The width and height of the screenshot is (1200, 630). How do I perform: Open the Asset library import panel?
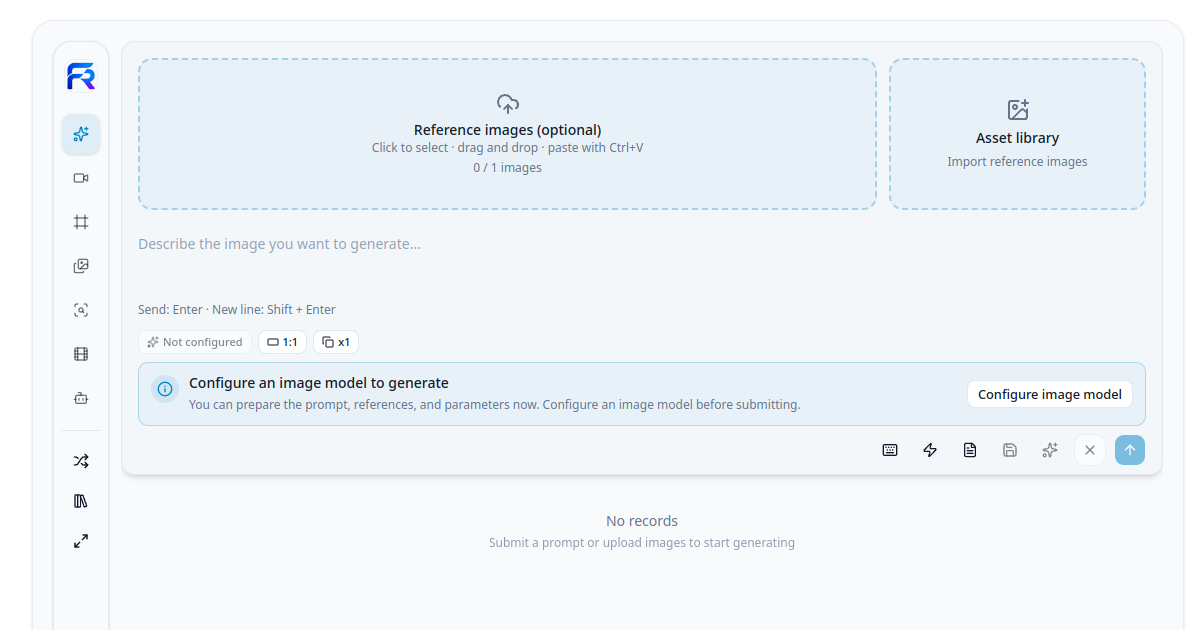[1017, 134]
